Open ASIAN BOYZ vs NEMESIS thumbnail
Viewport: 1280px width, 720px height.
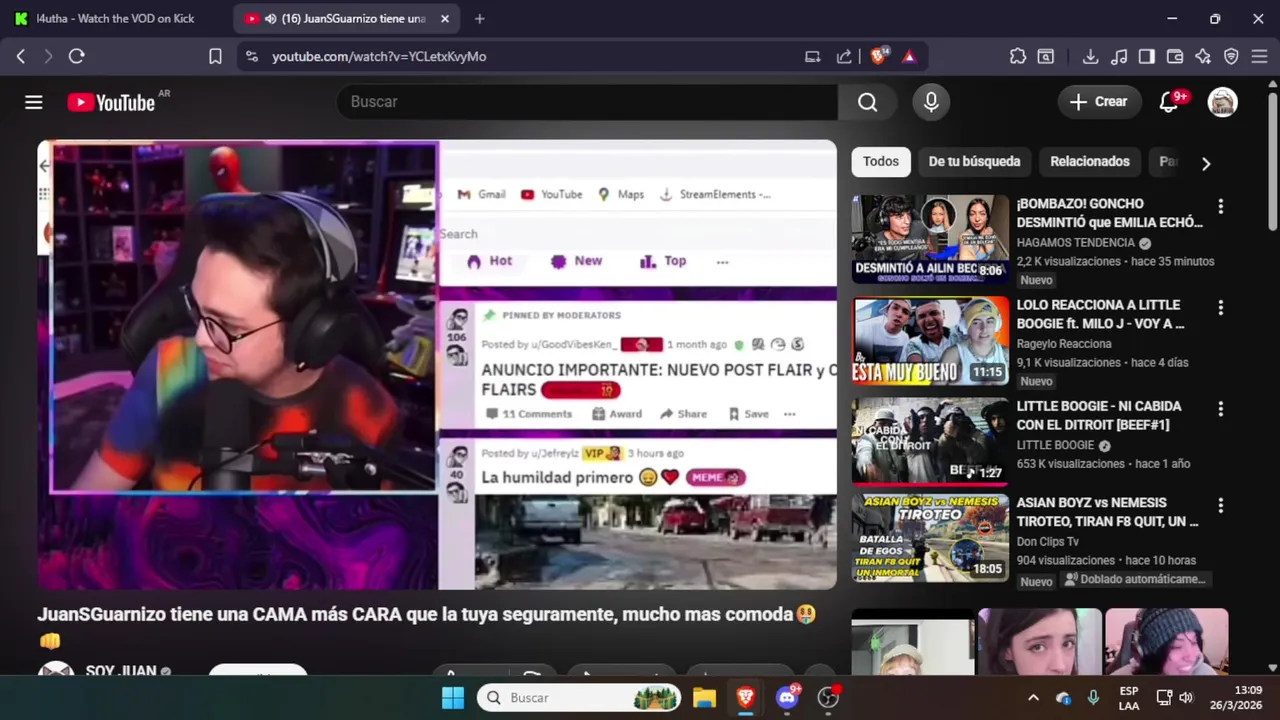(x=930, y=538)
